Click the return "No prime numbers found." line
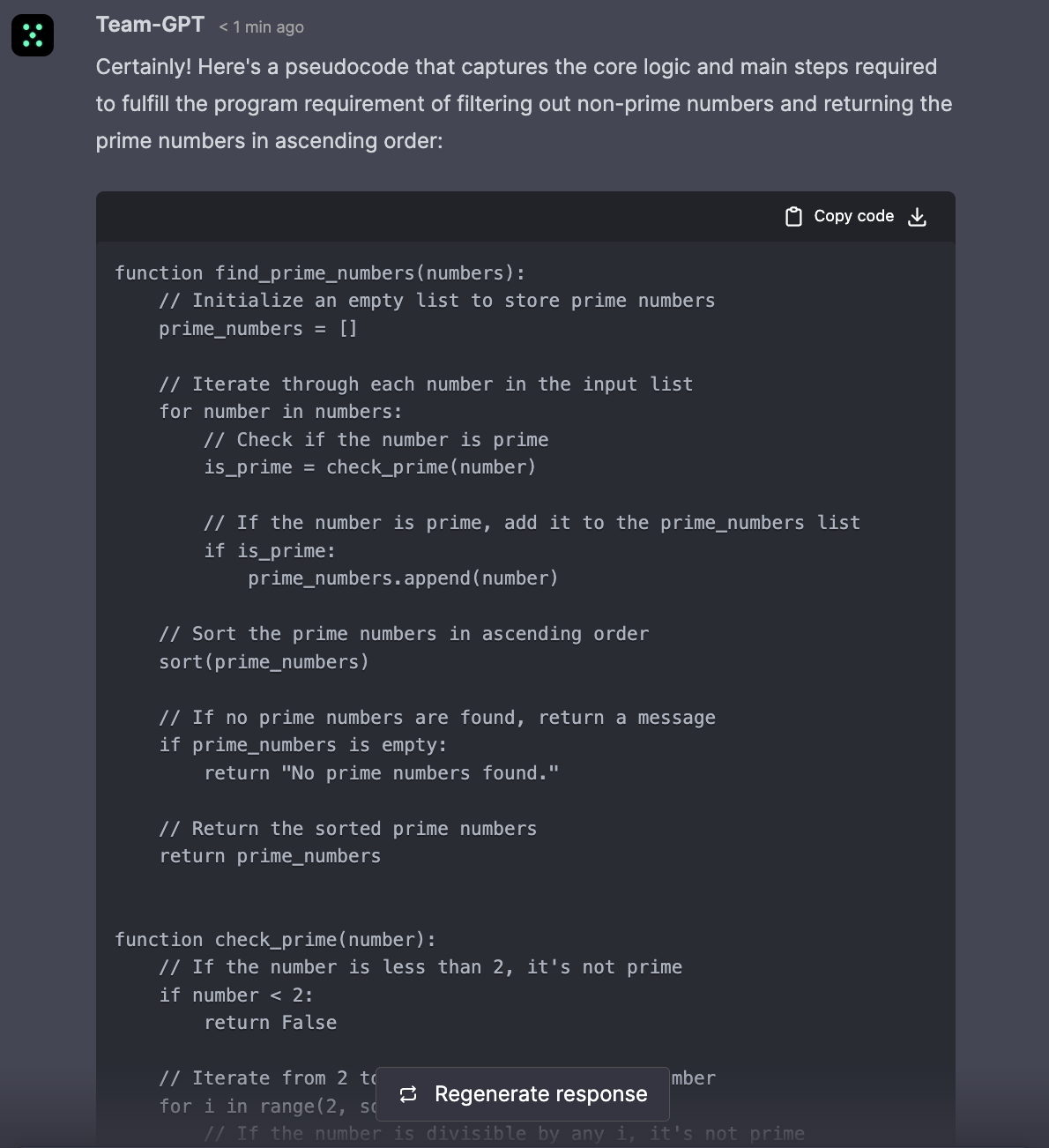Screen dimensions: 1049x1148 pos(381,773)
